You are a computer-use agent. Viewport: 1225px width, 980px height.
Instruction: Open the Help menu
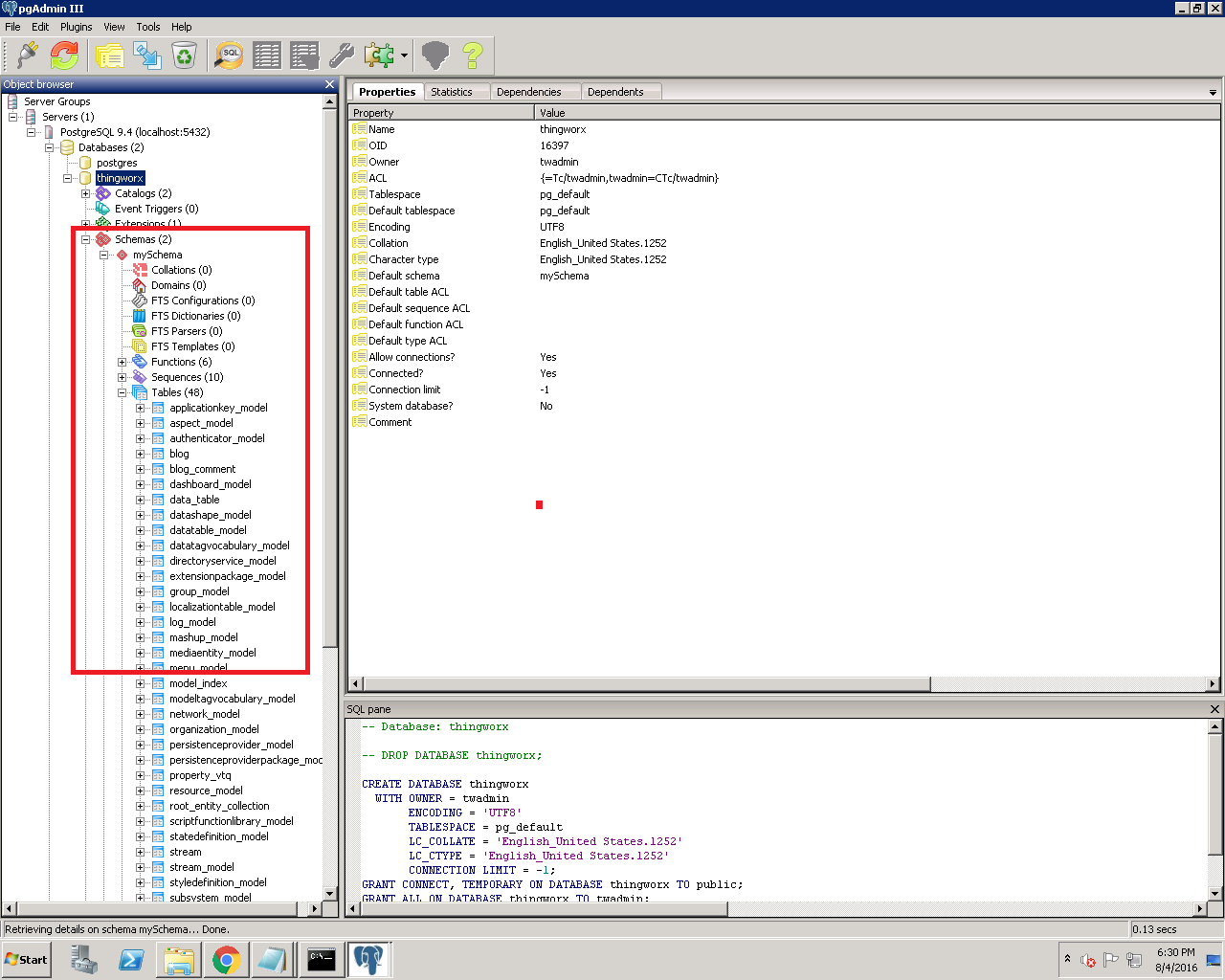pos(182,27)
